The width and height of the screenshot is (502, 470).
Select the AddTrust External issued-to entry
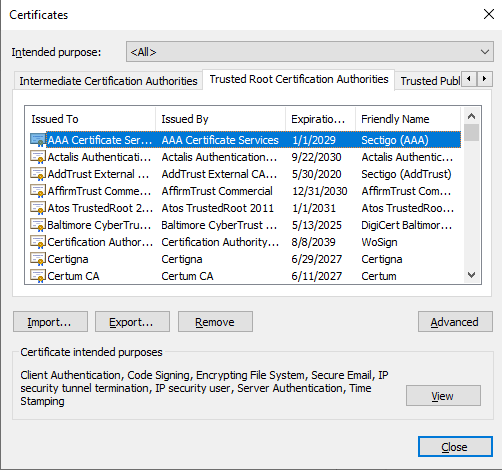[98, 174]
